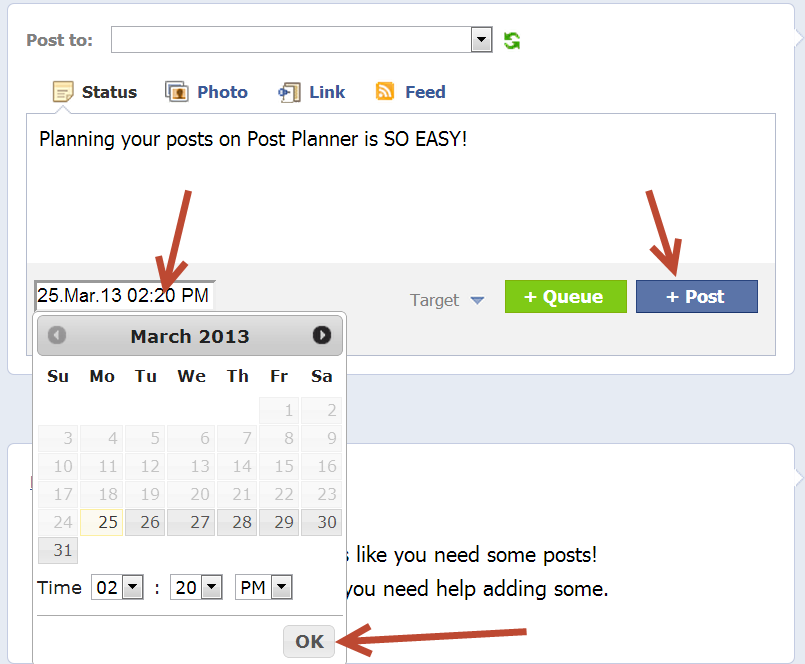Click the Photo tab icon
The height and width of the screenshot is (664, 805).
click(176, 93)
